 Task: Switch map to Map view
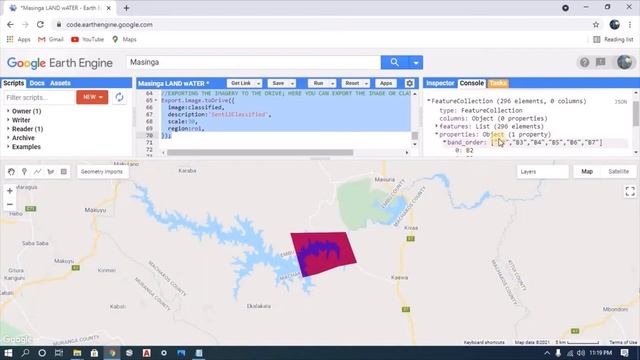[x=587, y=171]
